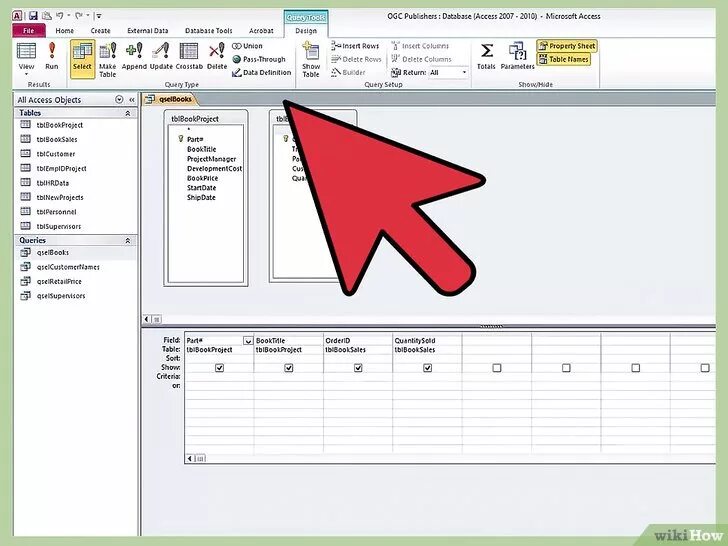Viewport: 728px width, 546px height.
Task: Check Show box in seventh empty column
Action: (636, 368)
